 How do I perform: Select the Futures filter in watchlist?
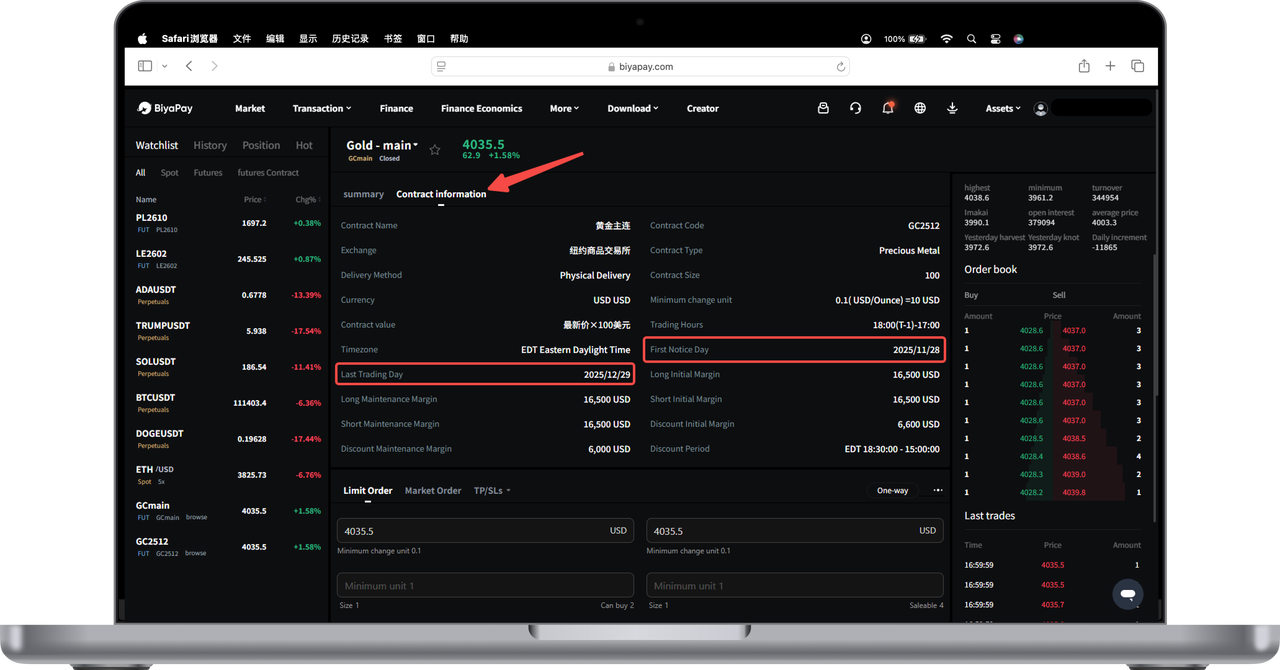(x=208, y=173)
